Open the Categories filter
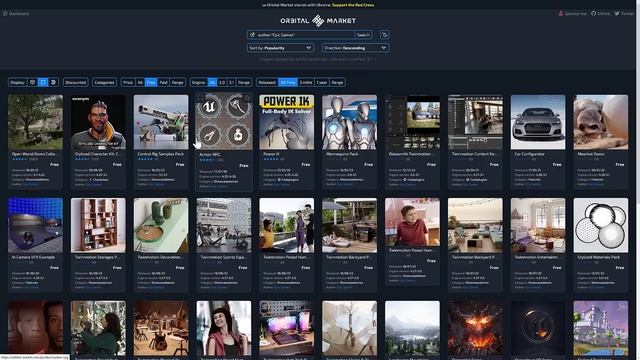 (x=104, y=82)
